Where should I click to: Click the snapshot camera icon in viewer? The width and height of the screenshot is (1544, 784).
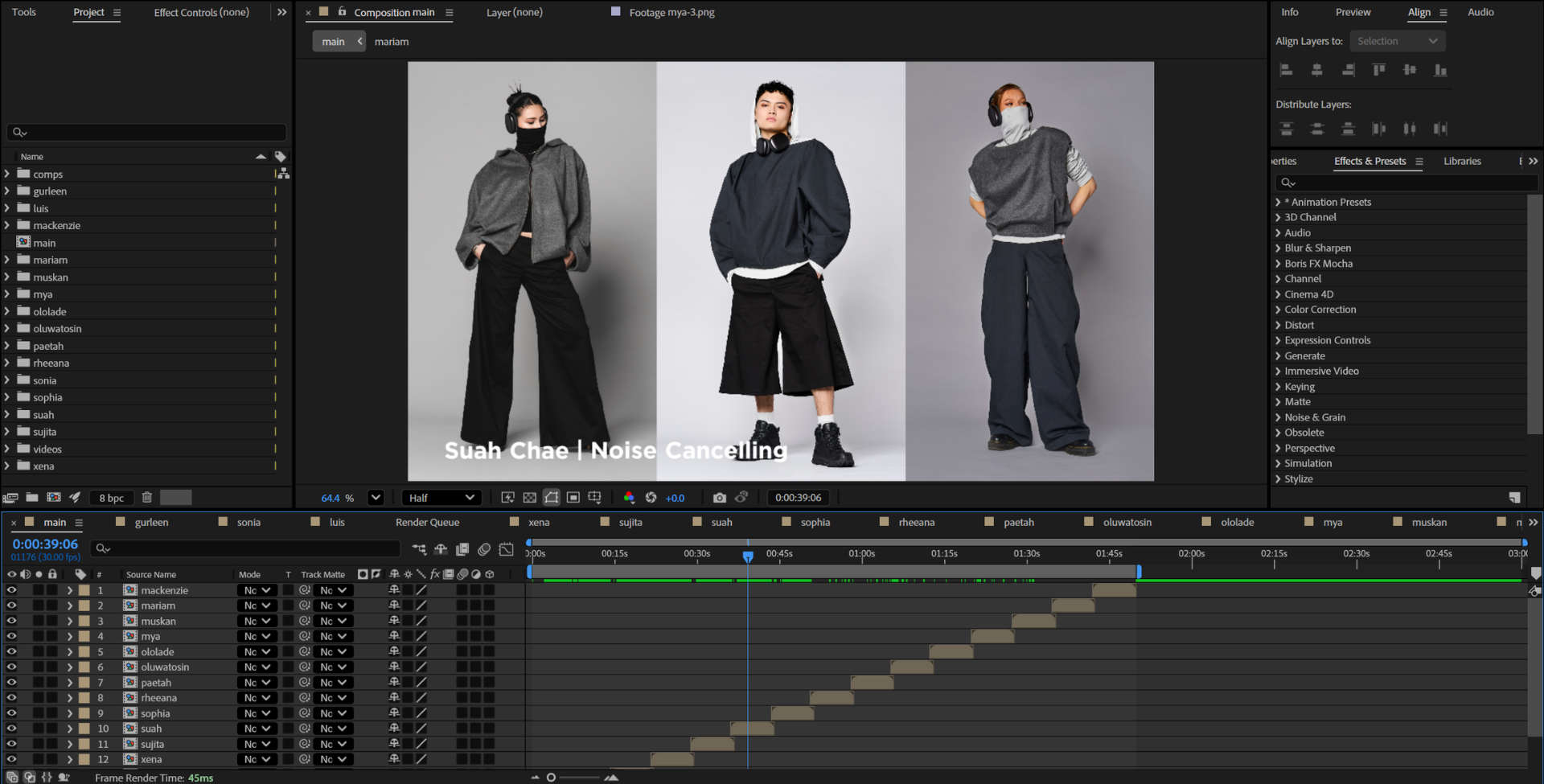point(719,498)
